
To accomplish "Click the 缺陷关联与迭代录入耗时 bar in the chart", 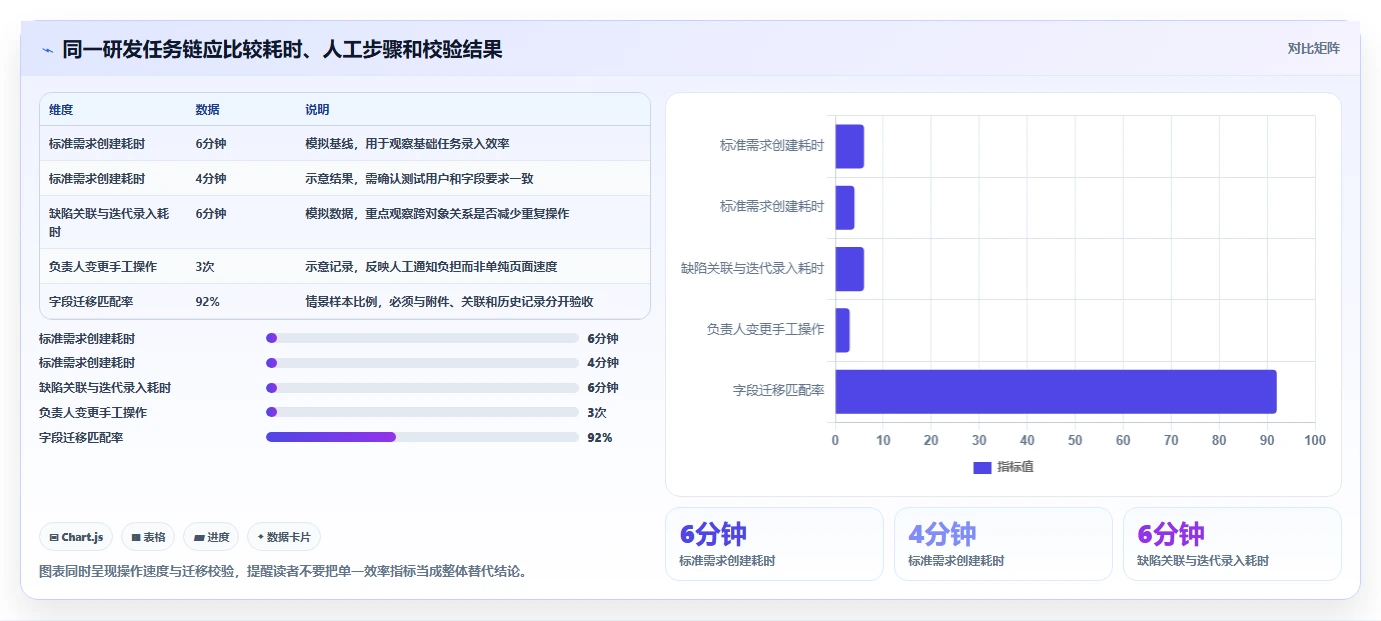I will [849, 269].
